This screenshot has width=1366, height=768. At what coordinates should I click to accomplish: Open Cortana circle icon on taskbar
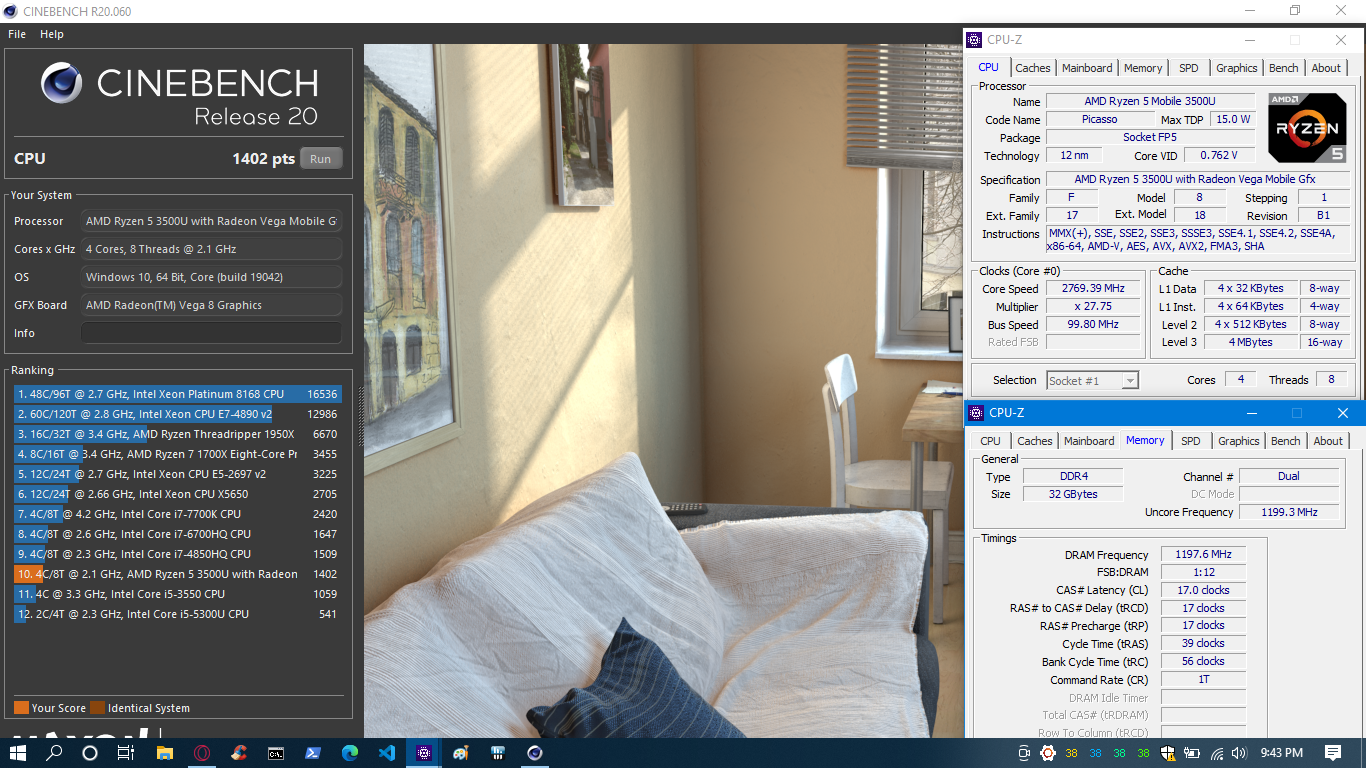90,753
